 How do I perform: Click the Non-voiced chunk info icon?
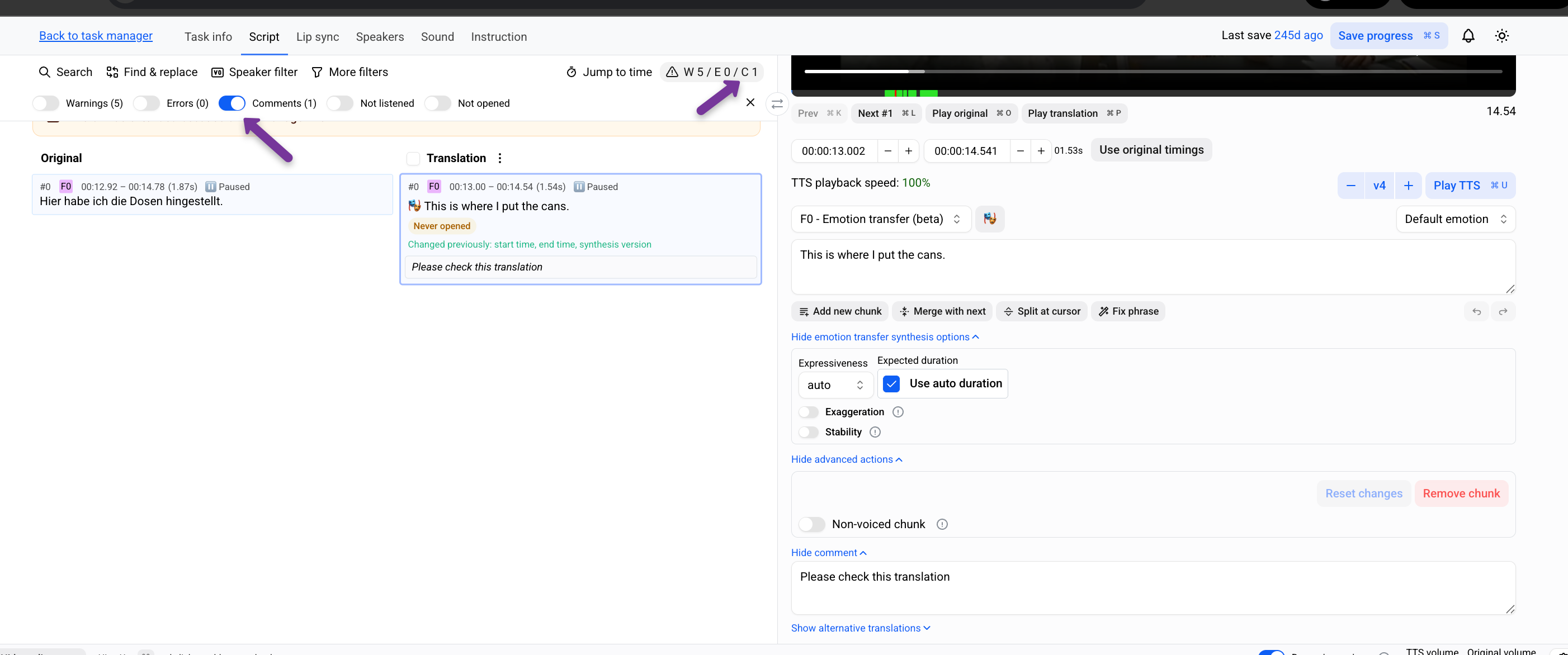point(942,524)
